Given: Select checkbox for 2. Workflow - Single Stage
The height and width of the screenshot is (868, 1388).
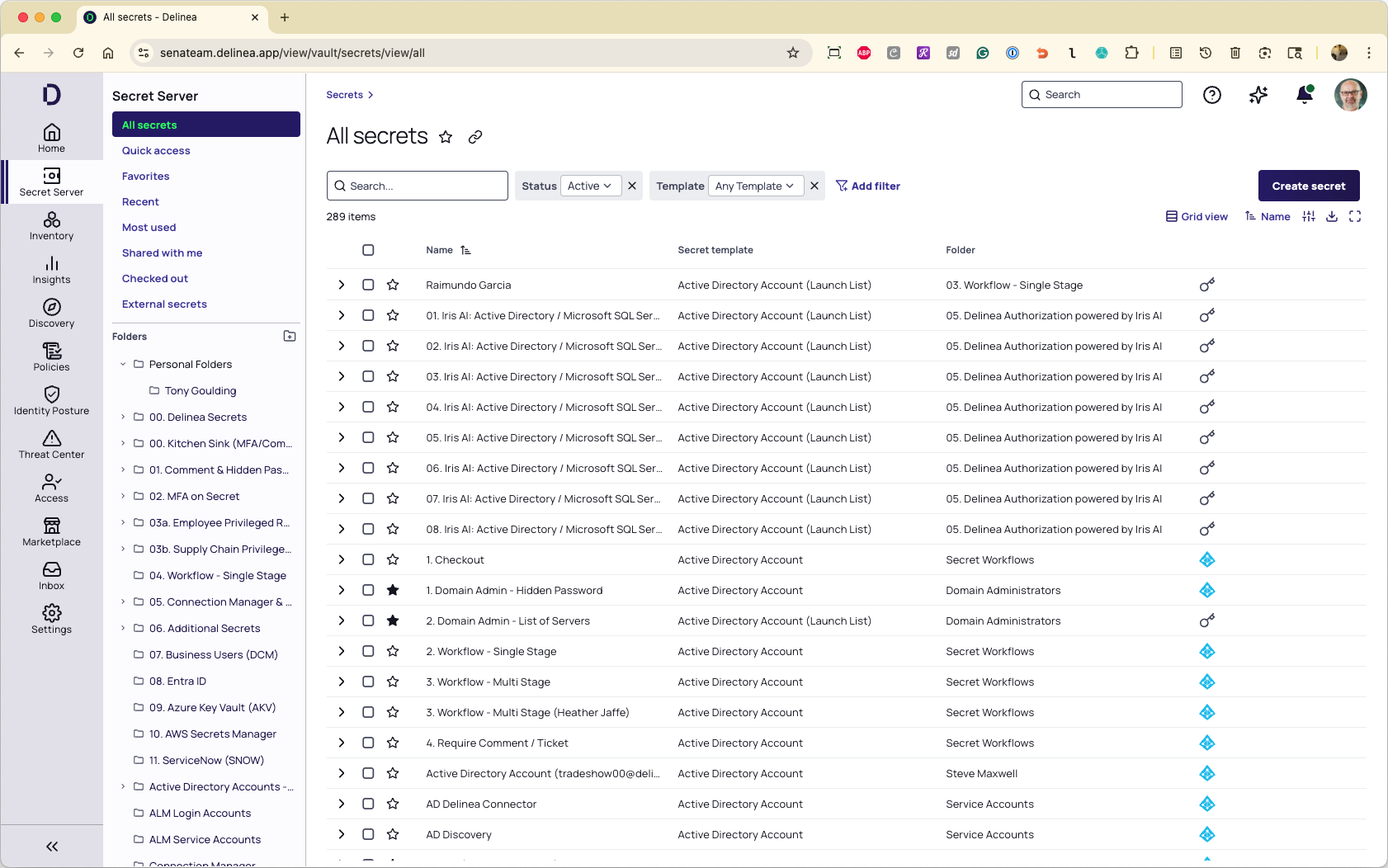Looking at the screenshot, I should click(x=368, y=651).
